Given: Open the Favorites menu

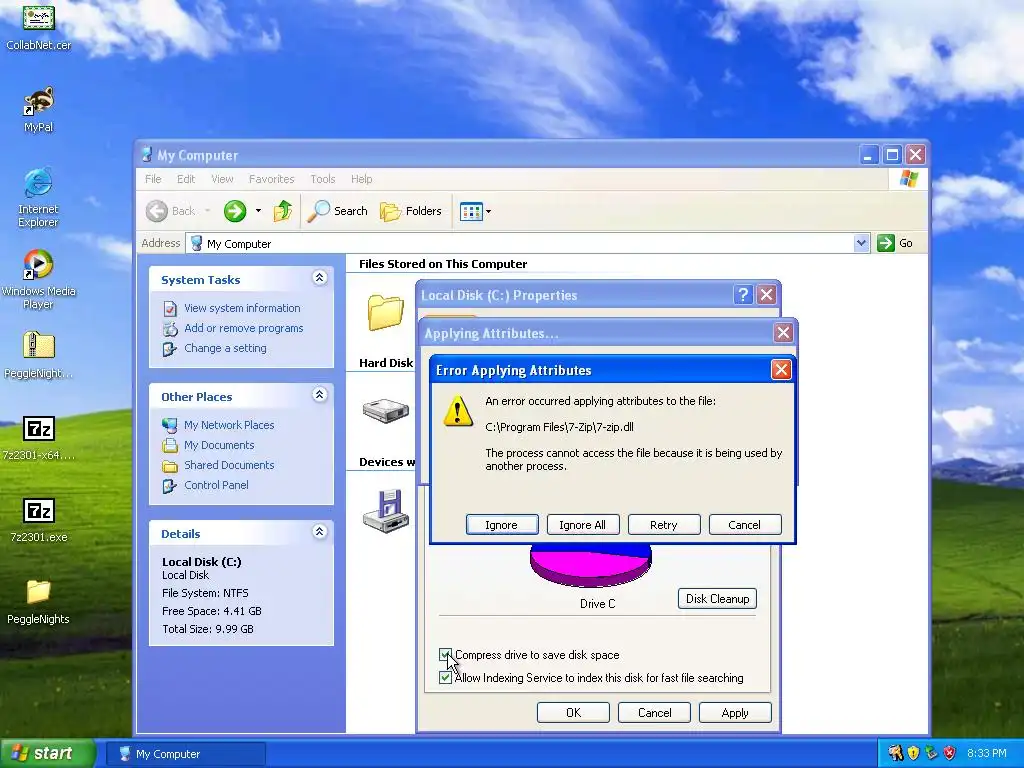Looking at the screenshot, I should [272, 179].
